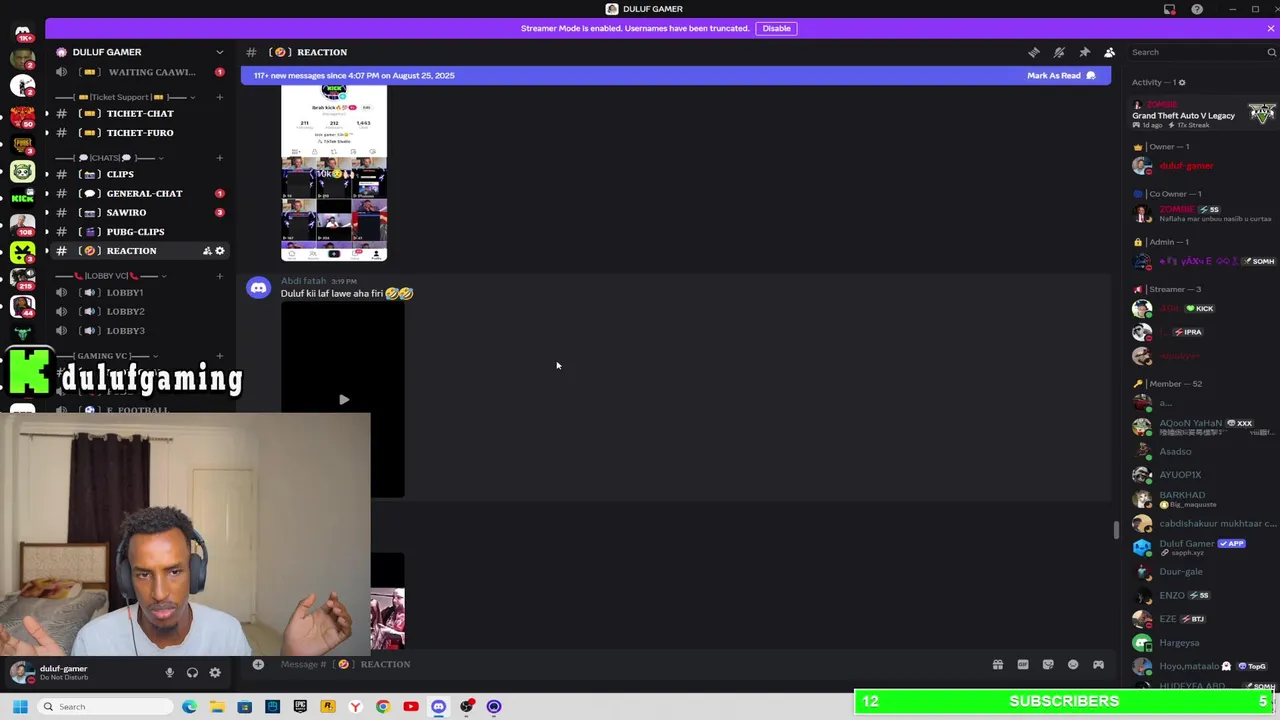Toggle the member list icon
Image resolution: width=1280 pixels, height=720 pixels.
point(1109,52)
